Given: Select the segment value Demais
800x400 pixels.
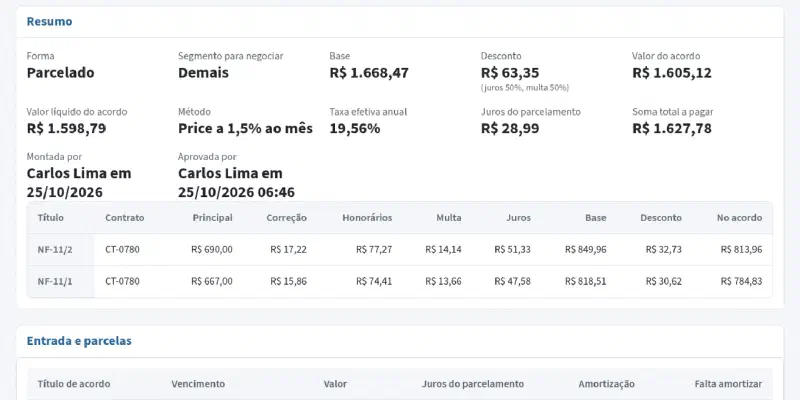Looking at the screenshot, I should pyautogui.click(x=203, y=72).
